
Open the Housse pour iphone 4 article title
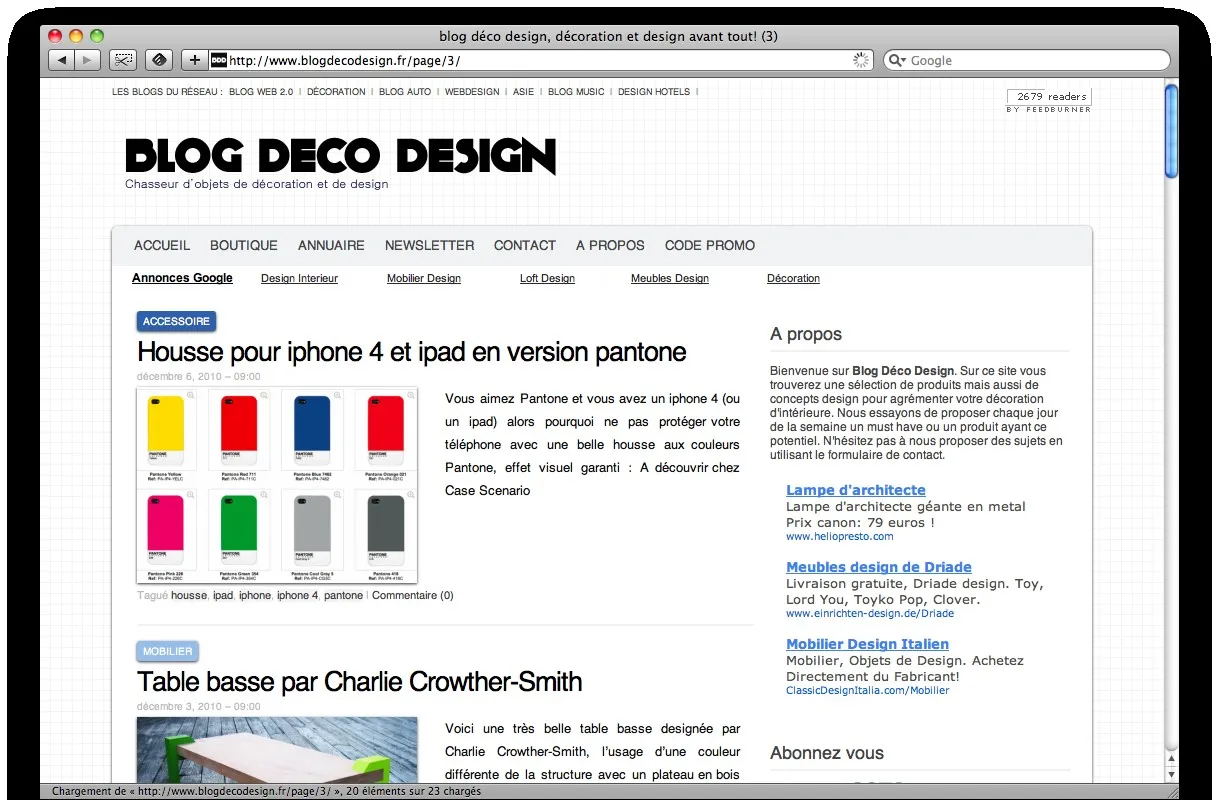coord(412,352)
